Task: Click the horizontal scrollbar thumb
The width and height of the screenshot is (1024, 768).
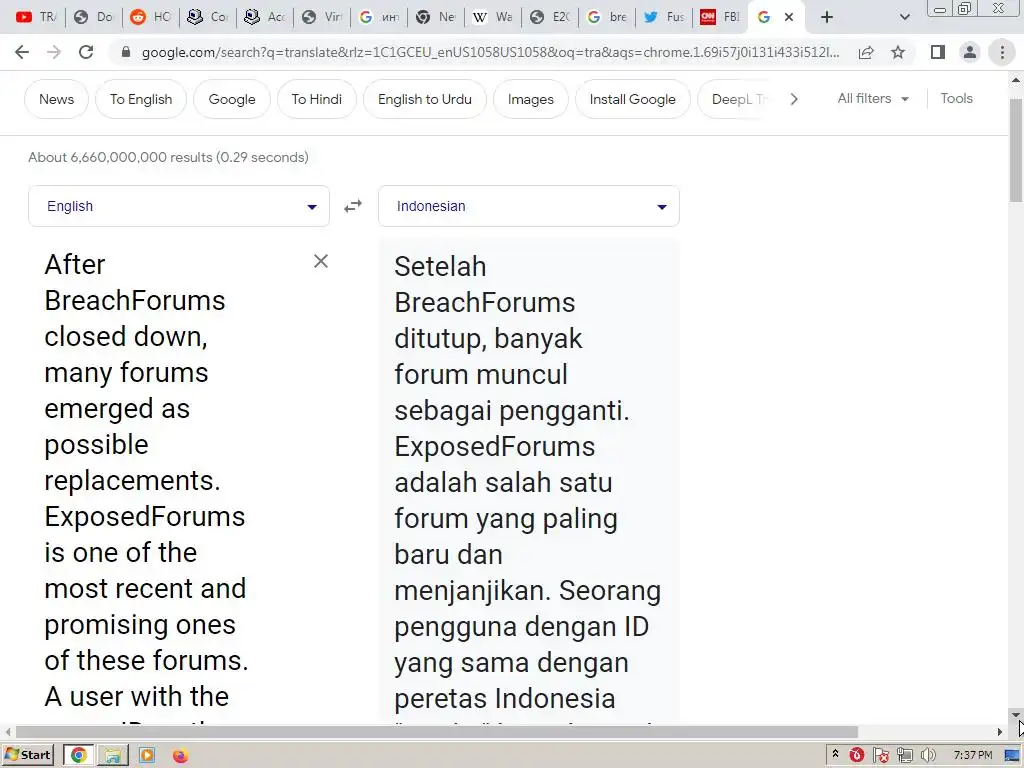Action: 436,731
